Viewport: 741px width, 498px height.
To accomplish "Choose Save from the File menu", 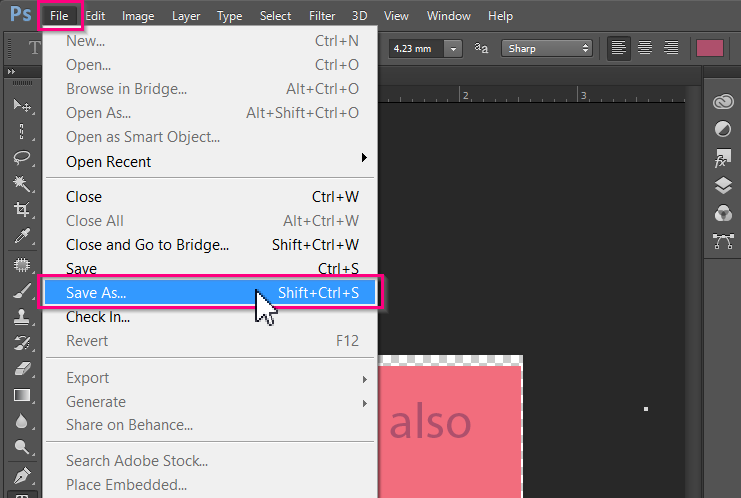I will click(x=210, y=269).
